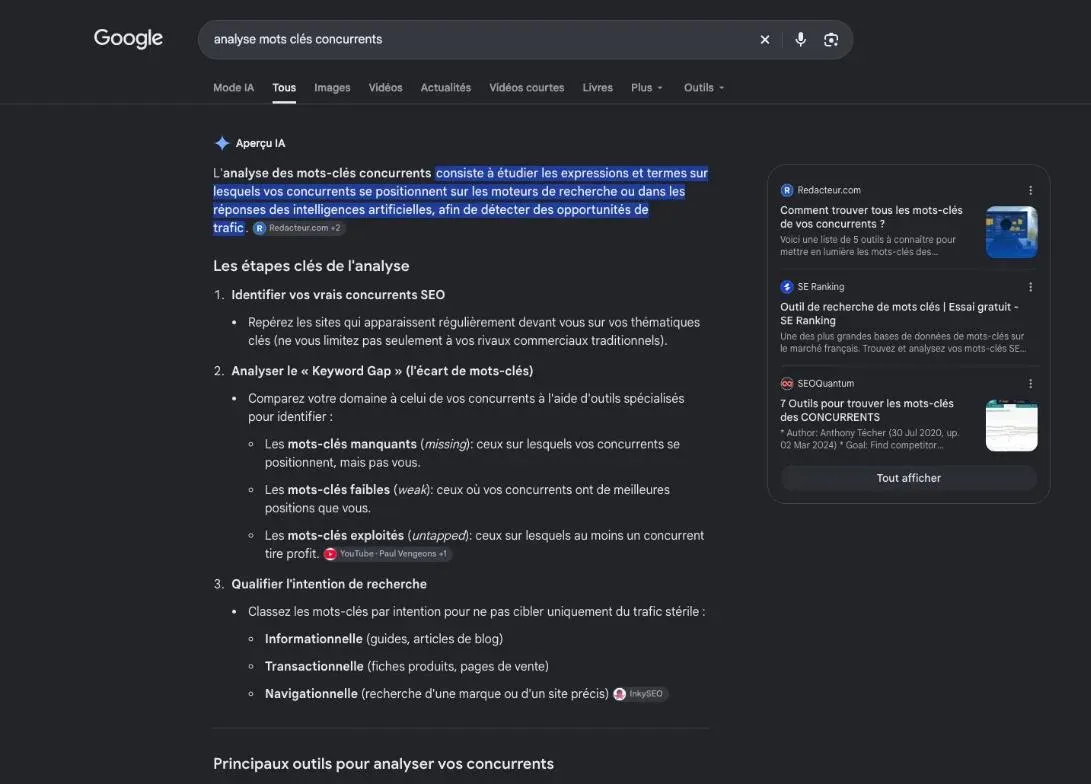
Task: Click the 'Navigationnelle' bullet text
Action: (x=311, y=694)
